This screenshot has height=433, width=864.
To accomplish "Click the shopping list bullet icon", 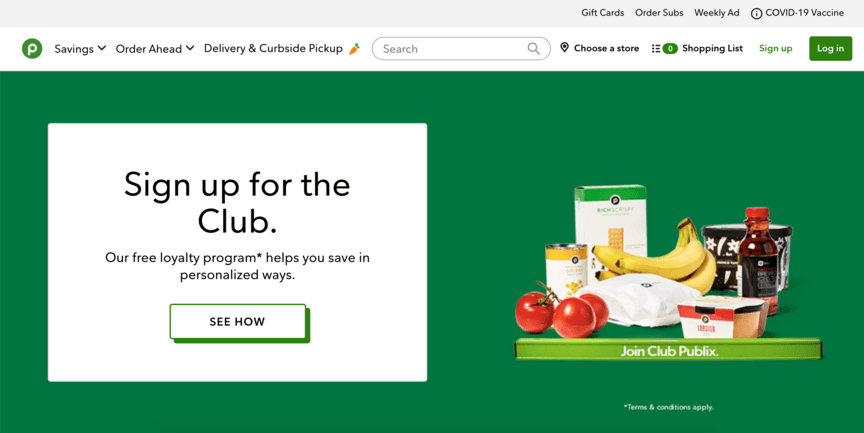I will tap(656, 48).
